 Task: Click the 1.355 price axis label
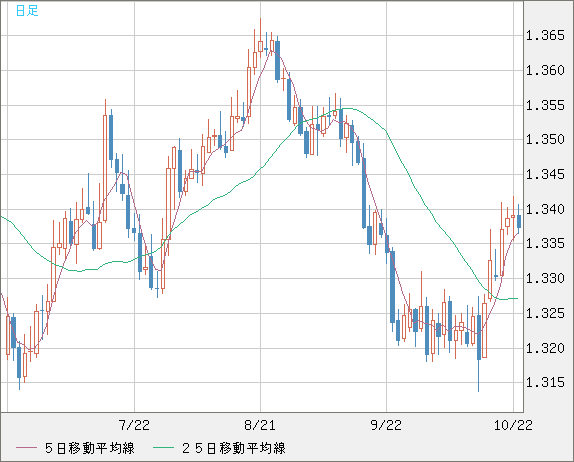pyautogui.click(x=545, y=105)
